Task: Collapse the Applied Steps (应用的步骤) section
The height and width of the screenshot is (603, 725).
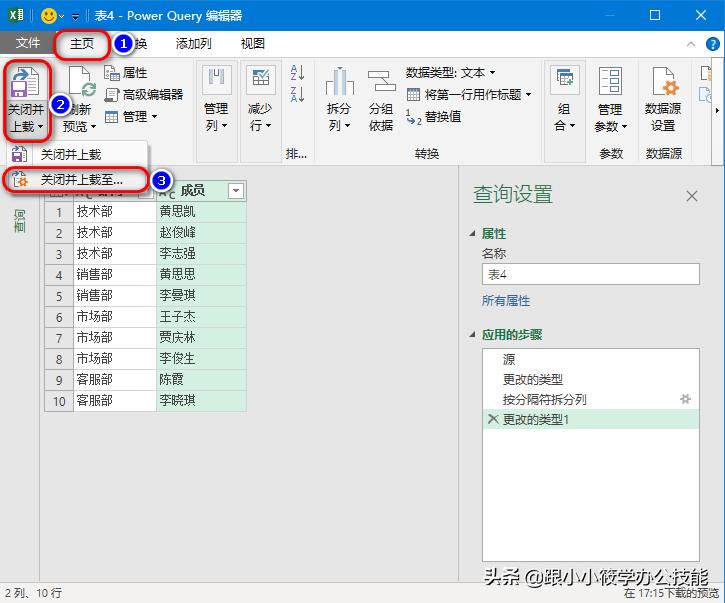Action: coord(472,334)
